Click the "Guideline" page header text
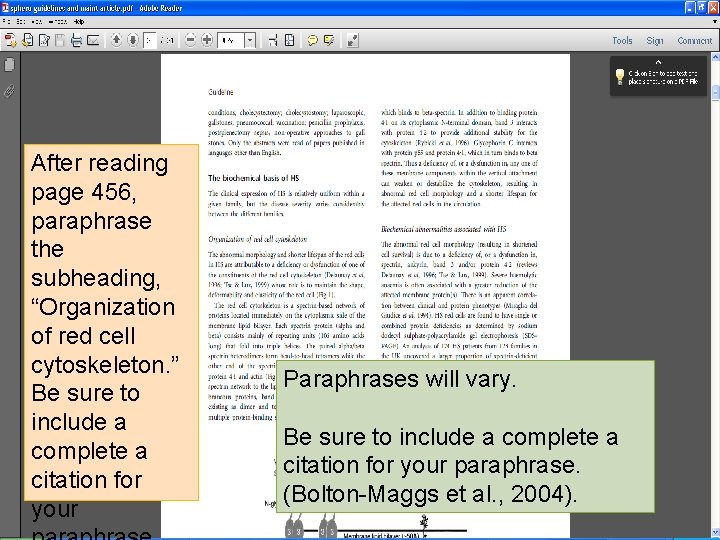Viewport: 720px width, 540px height. tap(221, 92)
